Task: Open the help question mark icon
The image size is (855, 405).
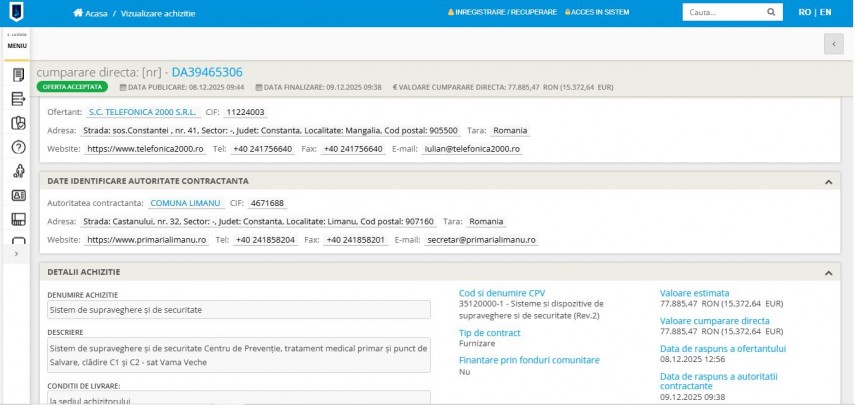Action: point(18,147)
